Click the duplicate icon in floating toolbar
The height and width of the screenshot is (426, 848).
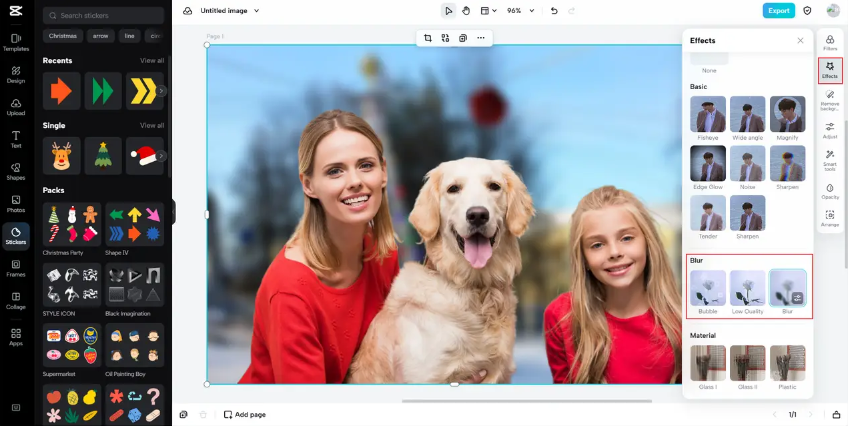(x=463, y=38)
